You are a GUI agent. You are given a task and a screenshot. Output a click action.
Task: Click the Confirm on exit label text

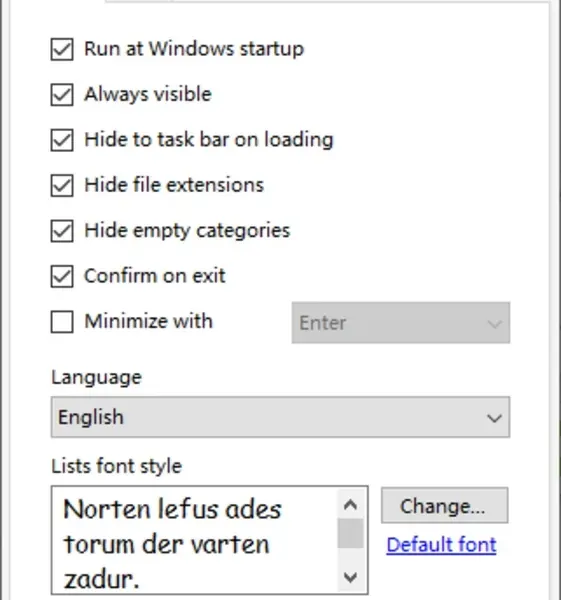[x=155, y=276]
